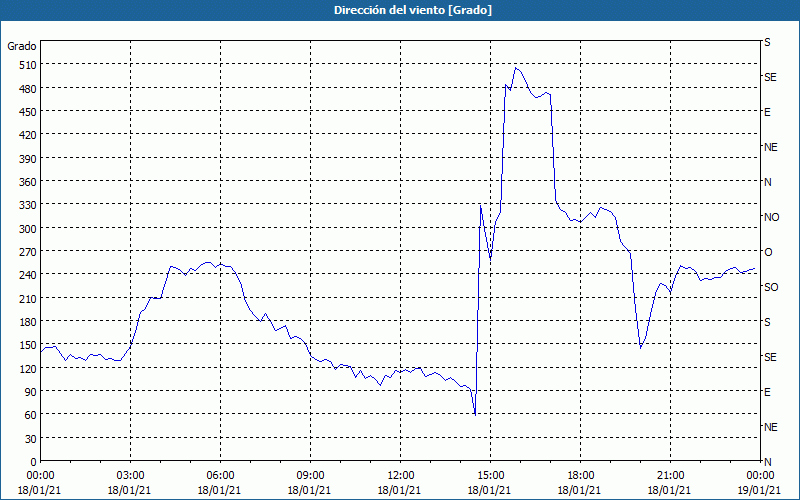Click the 210 degree axis label
Image resolution: width=800 pixels, height=500 pixels.
pyautogui.click(x=27, y=298)
